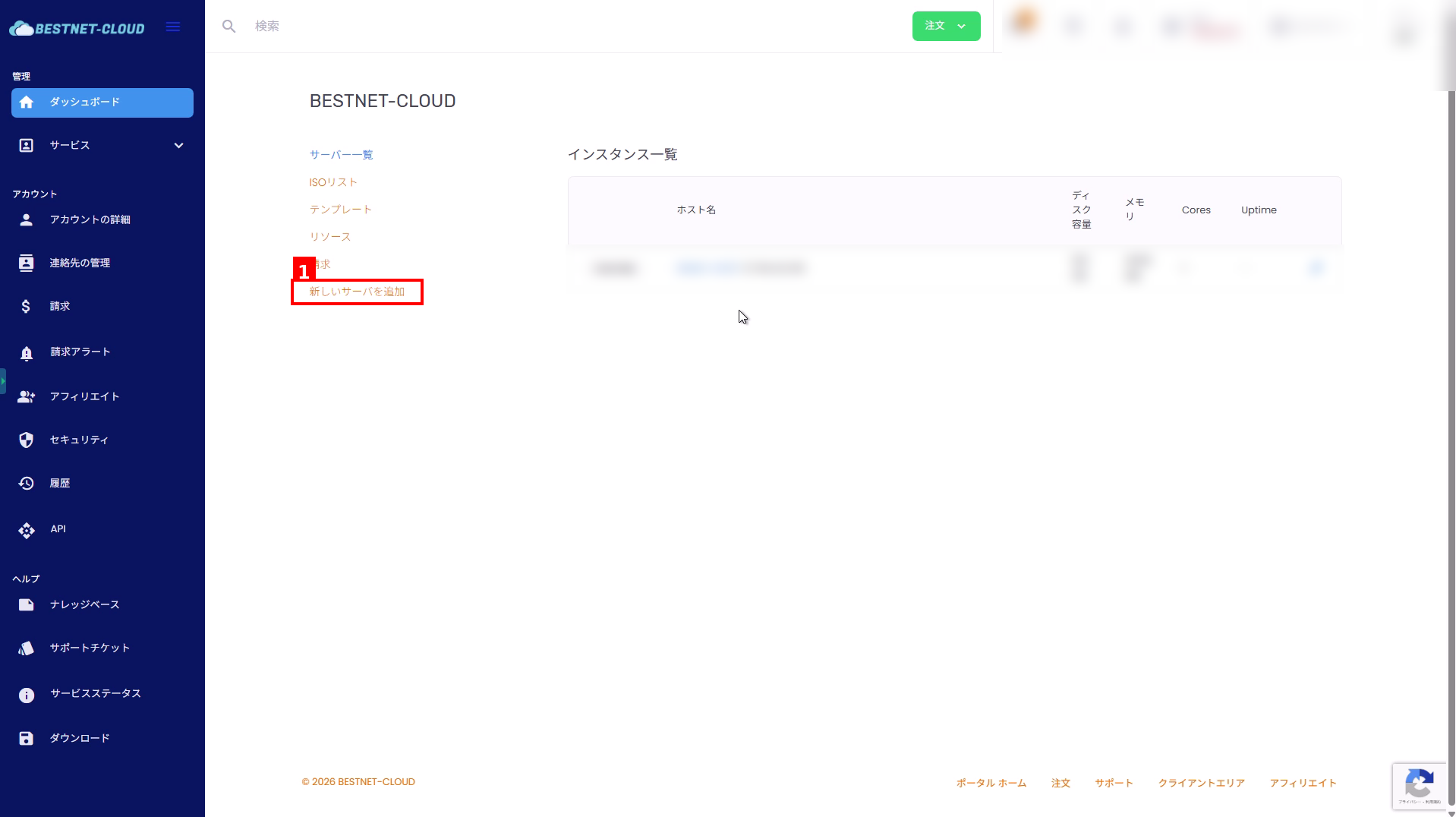Expand the サービス sidebar chevron

(179, 146)
